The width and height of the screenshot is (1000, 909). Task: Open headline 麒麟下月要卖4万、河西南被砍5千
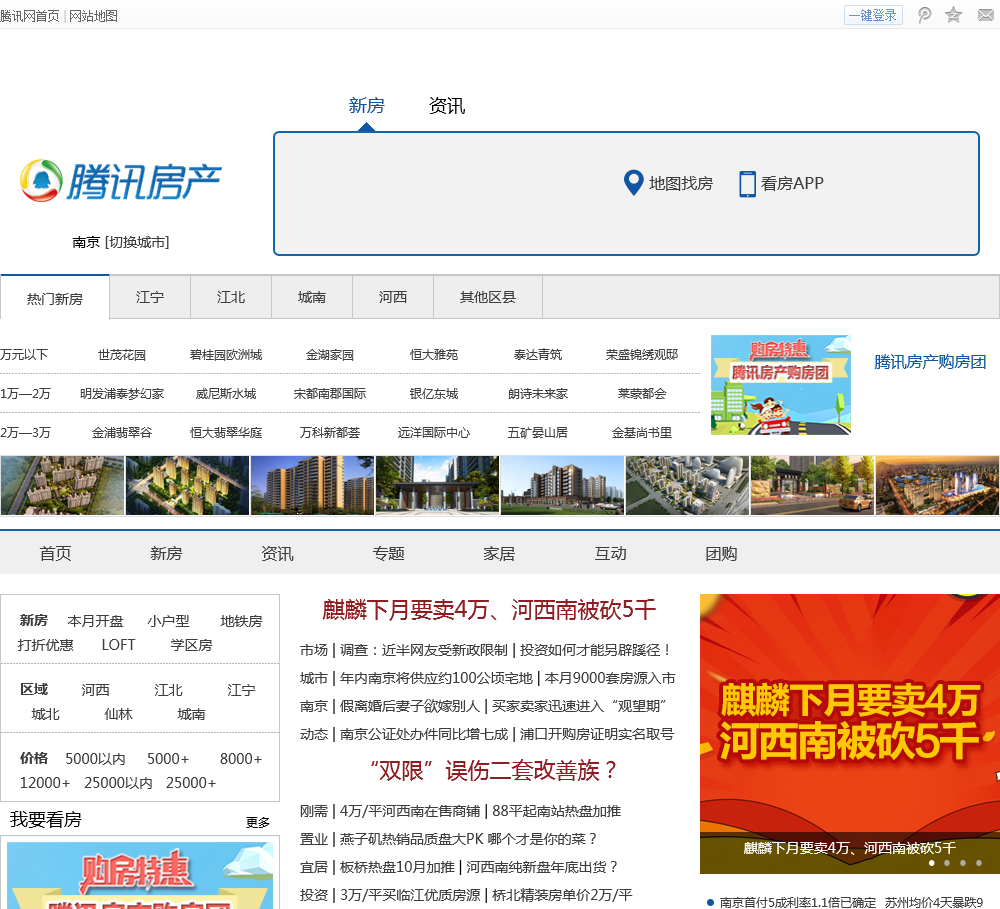pyautogui.click(x=489, y=610)
